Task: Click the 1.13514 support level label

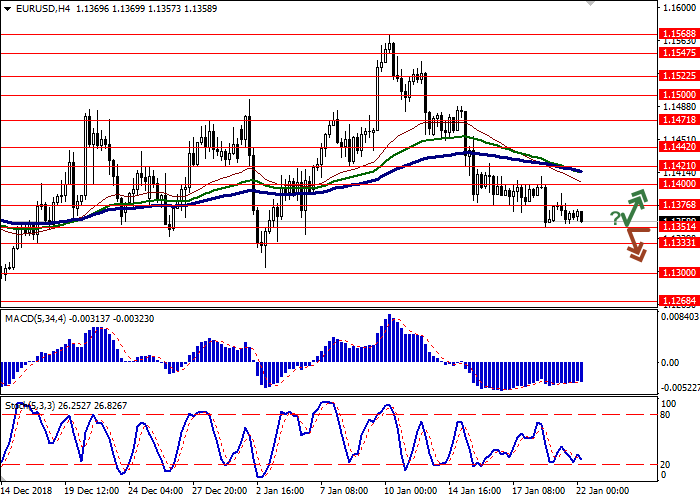Action: tap(677, 227)
